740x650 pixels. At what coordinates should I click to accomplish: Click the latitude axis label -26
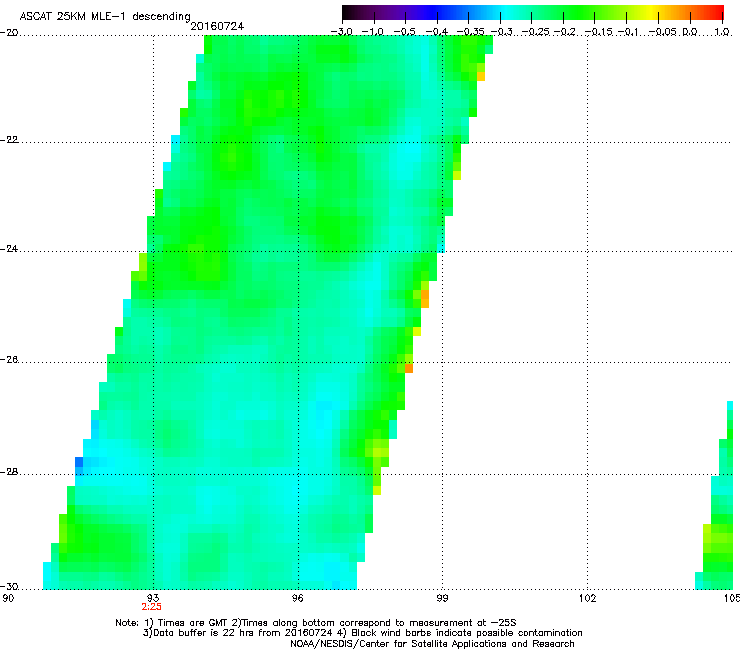coord(9,360)
